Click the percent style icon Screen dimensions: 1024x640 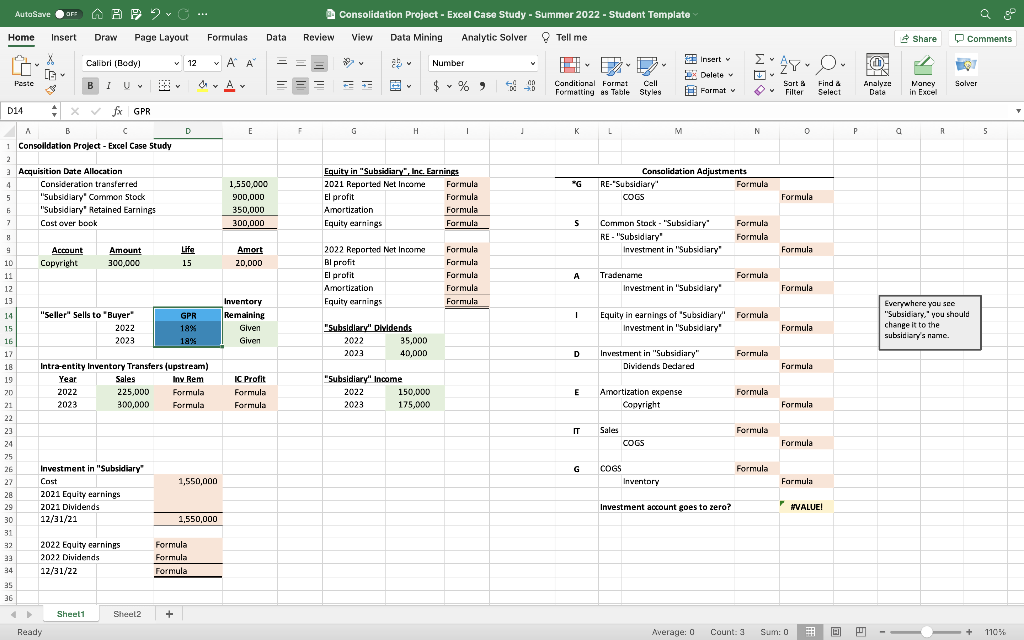click(x=465, y=85)
